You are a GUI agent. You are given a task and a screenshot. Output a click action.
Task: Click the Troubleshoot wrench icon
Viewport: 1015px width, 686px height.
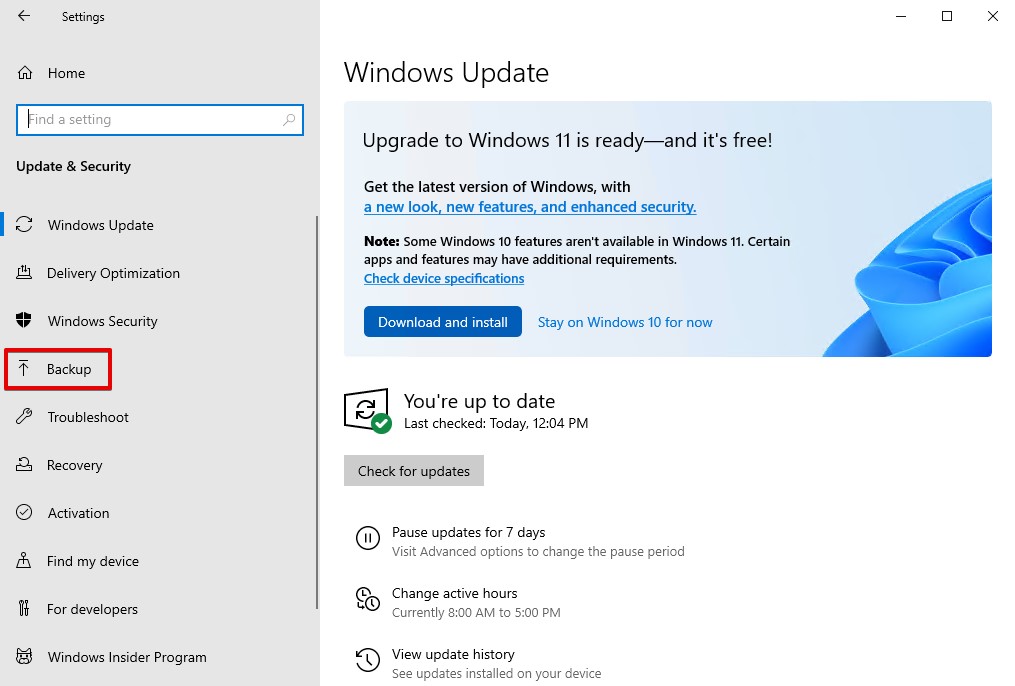pos(25,417)
